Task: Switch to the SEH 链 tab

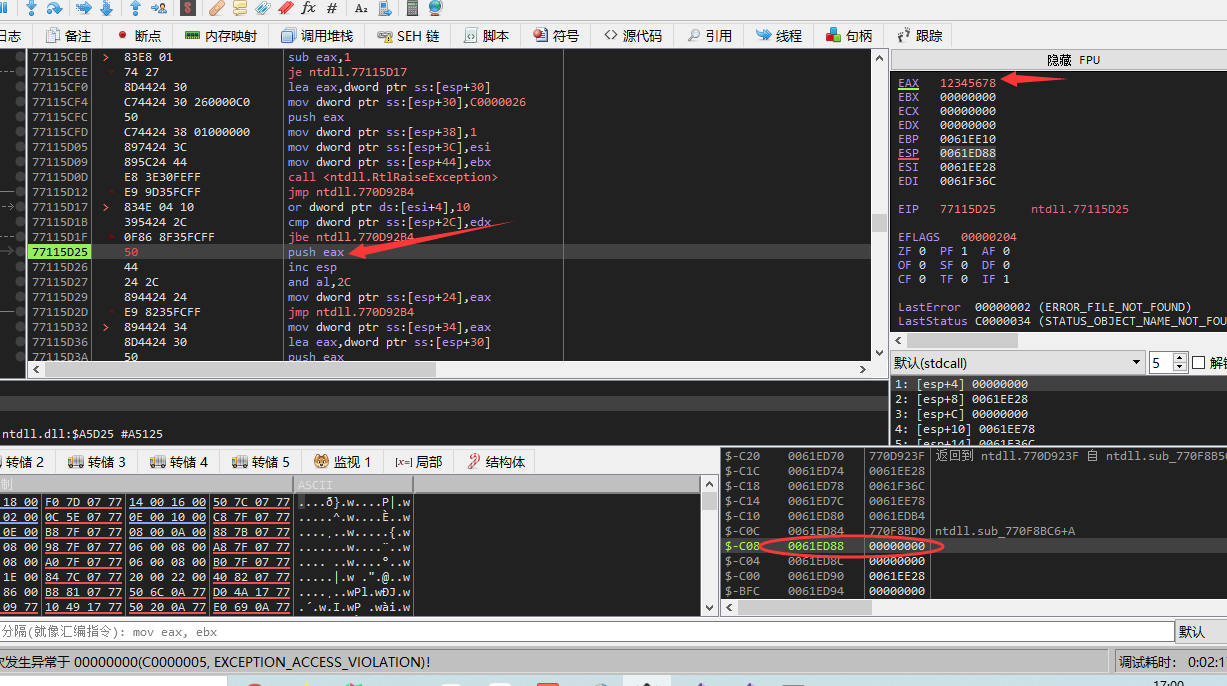Action: (408, 35)
